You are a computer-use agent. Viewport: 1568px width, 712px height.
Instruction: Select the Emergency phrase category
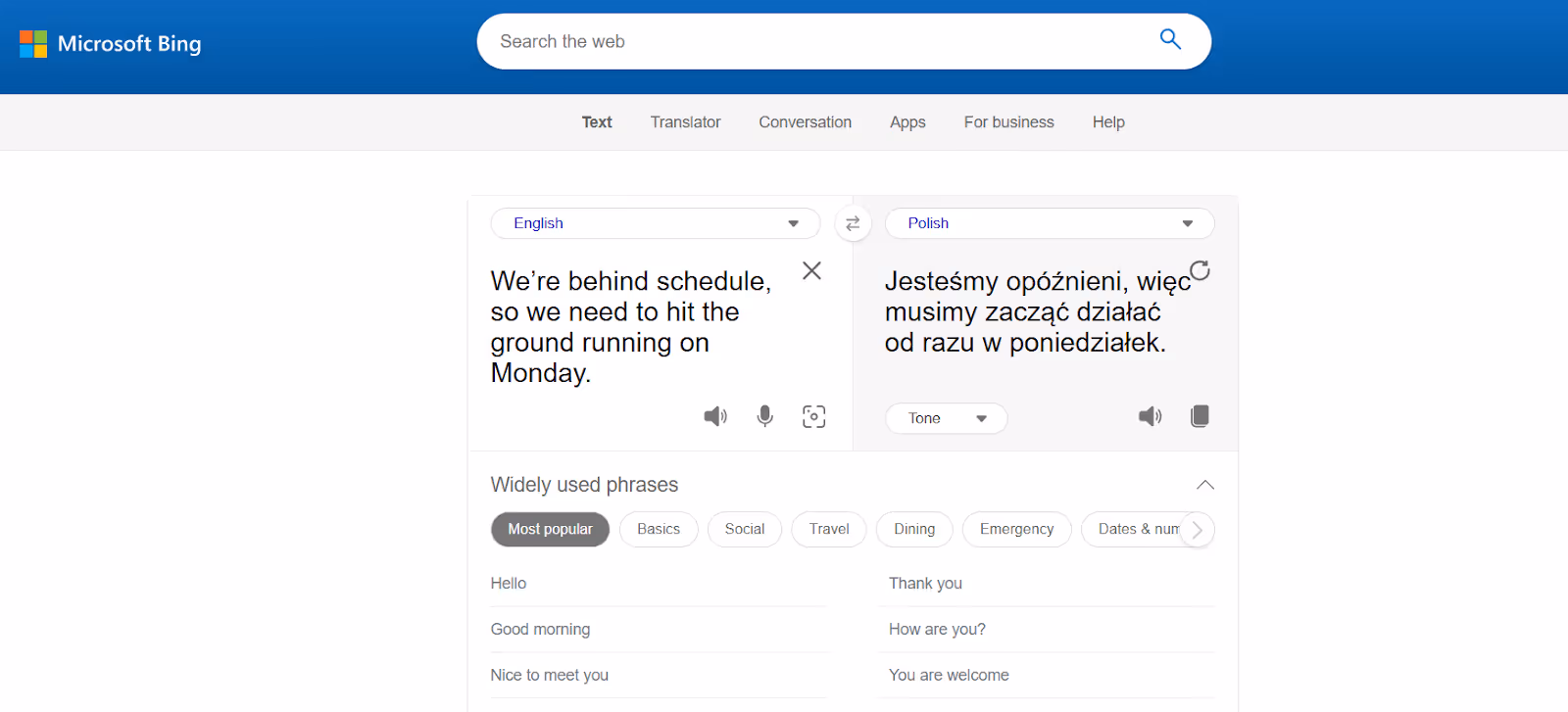(x=1017, y=529)
